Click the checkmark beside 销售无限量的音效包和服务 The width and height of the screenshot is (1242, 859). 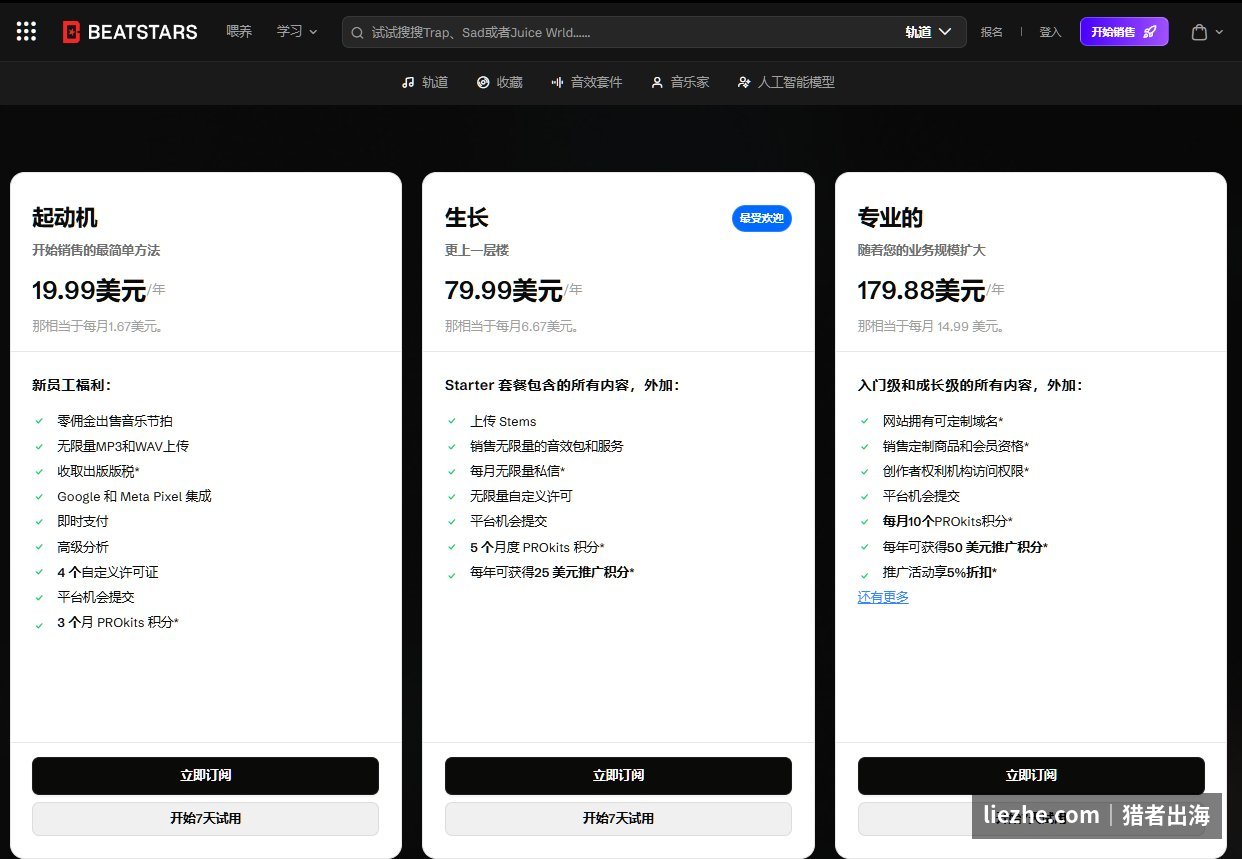[452, 446]
